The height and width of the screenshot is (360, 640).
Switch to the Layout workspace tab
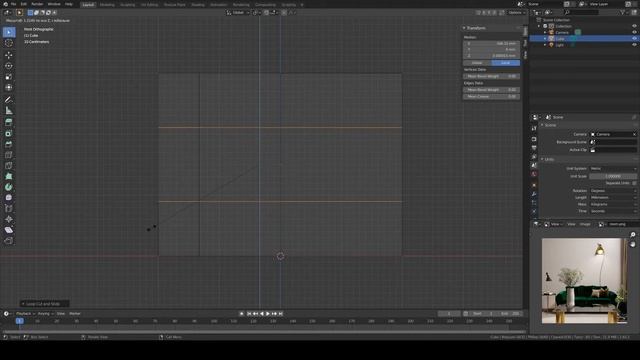(88, 4)
